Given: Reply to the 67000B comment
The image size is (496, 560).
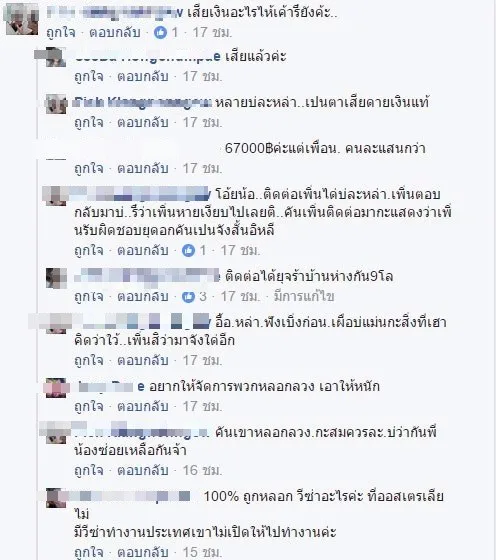Looking at the screenshot, I should click(143, 168).
